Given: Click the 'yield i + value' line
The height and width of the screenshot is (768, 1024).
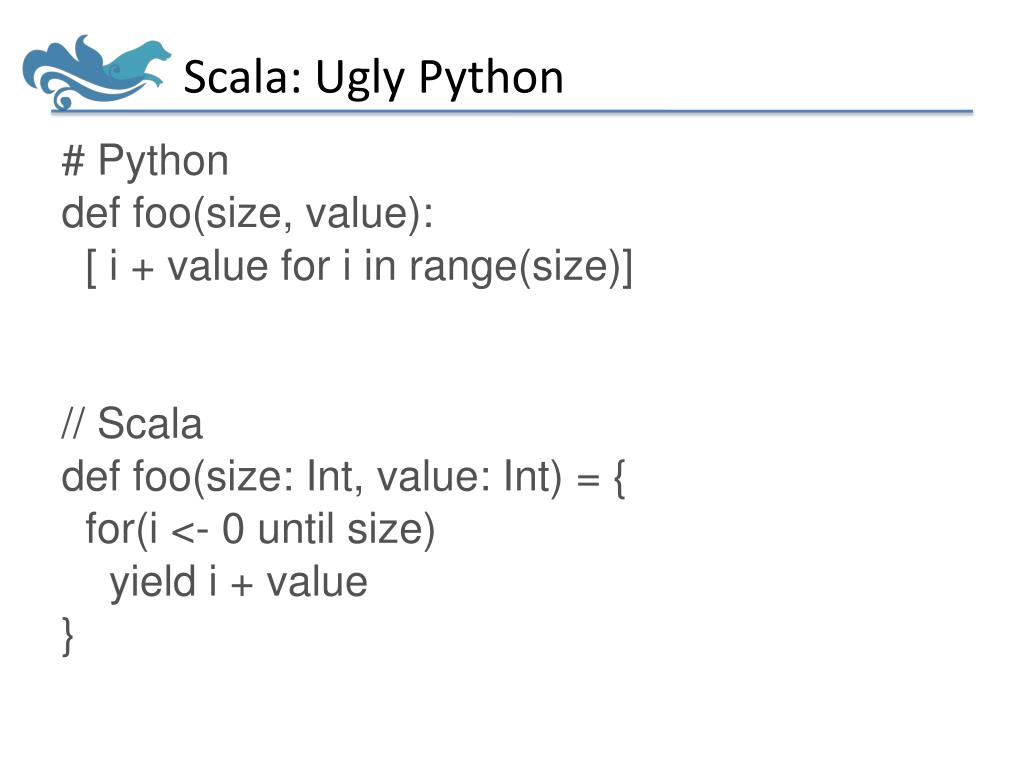Looking at the screenshot, I should click(238, 583).
